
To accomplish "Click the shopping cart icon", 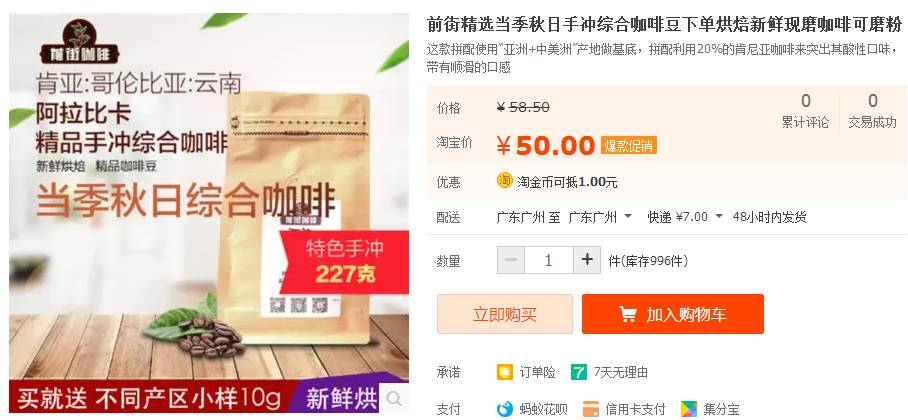I will 627,315.
